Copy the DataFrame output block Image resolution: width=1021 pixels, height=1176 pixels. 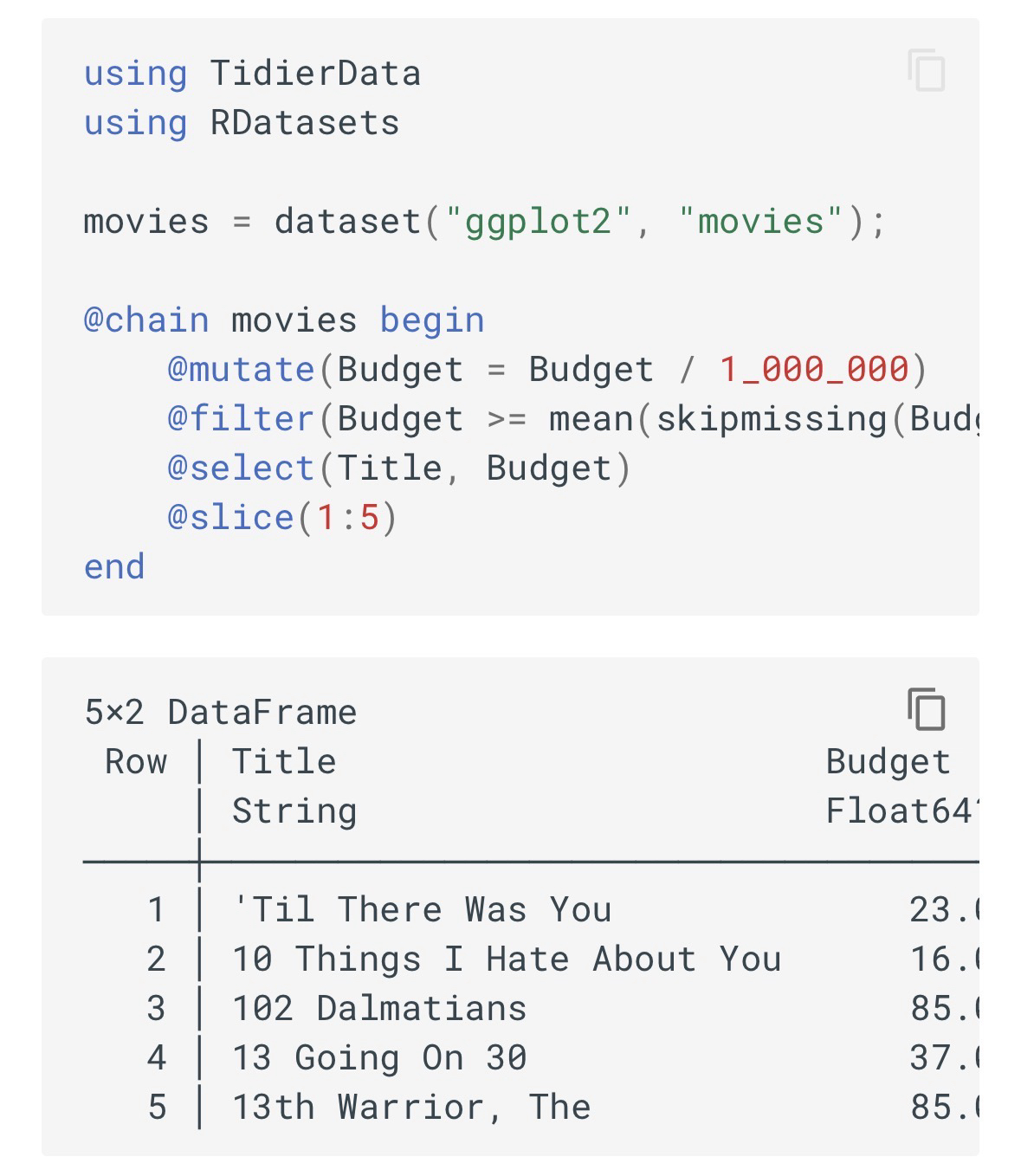coord(926,709)
